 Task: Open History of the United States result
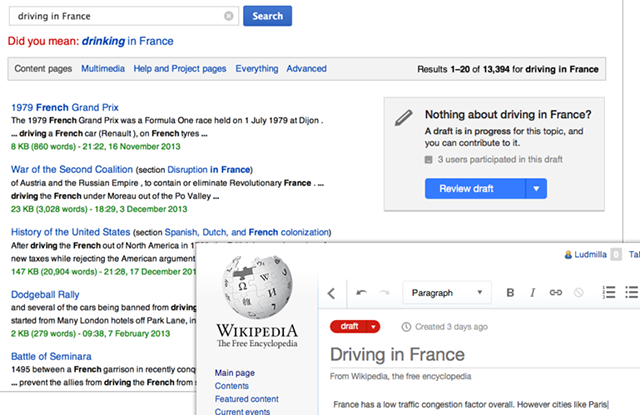click(70, 232)
